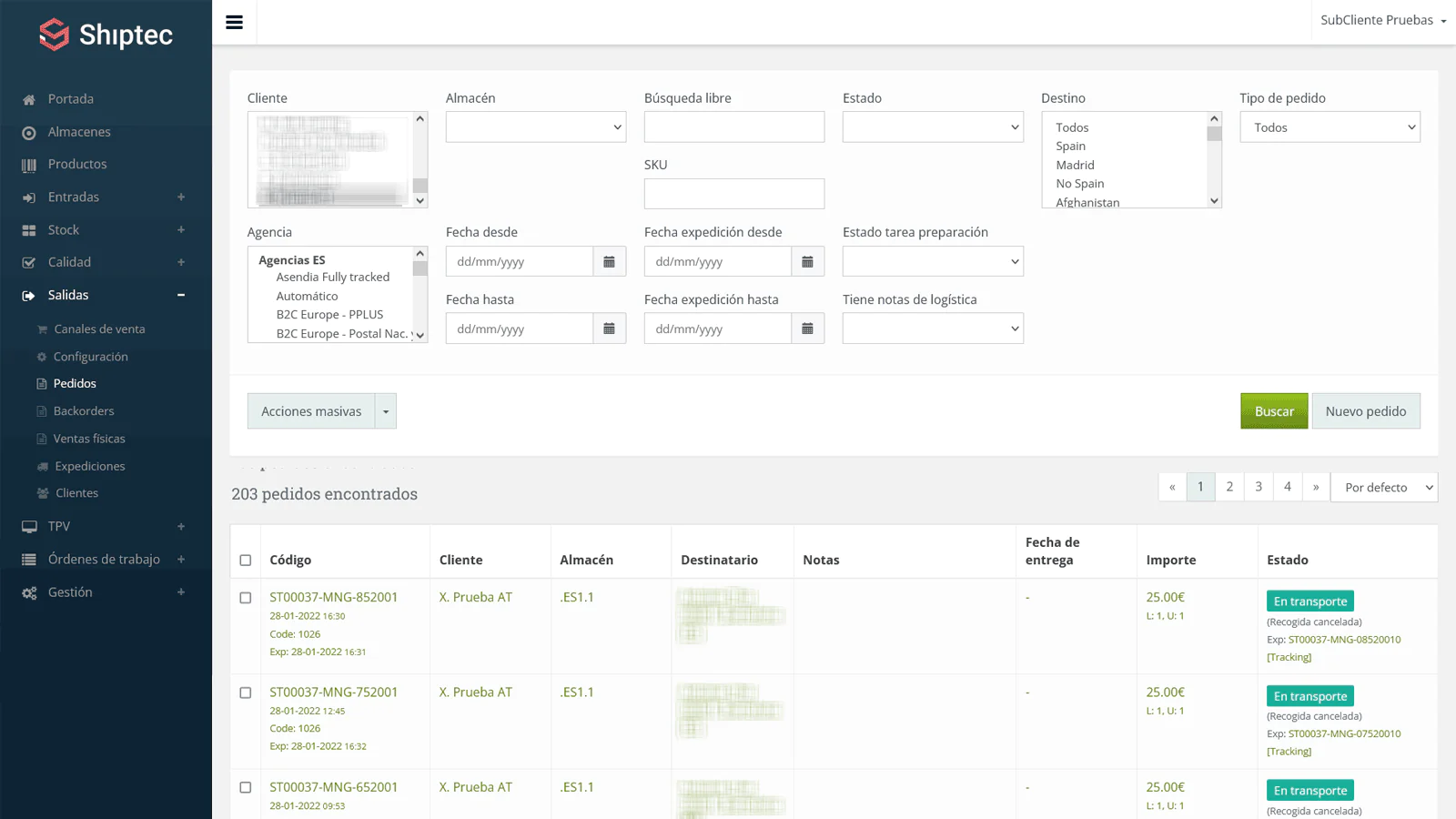Open the Almacén dropdown
Screen dimensions: 1456x819
click(x=536, y=127)
